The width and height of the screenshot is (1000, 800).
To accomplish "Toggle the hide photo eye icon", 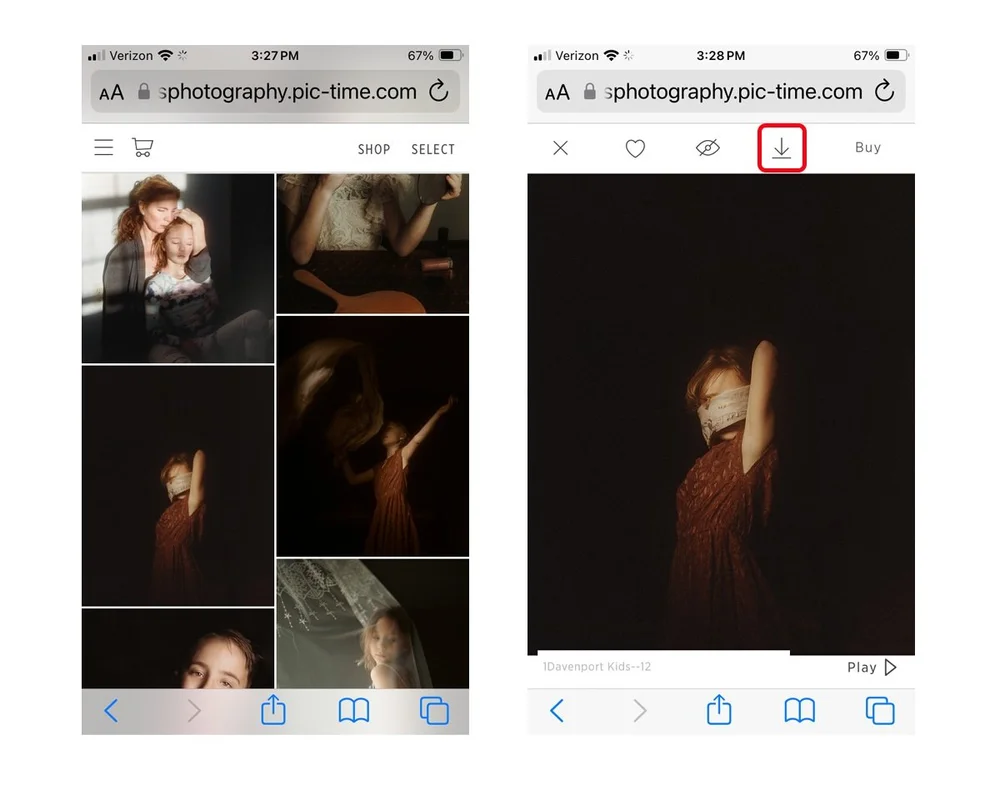I will (x=708, y=148).
